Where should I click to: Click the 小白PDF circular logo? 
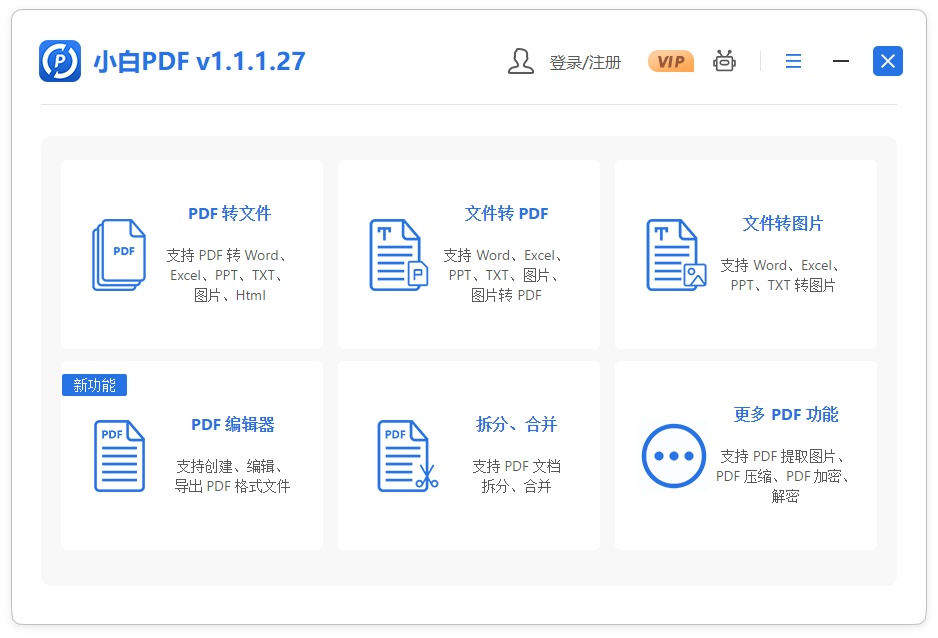[x=60, y=61]
